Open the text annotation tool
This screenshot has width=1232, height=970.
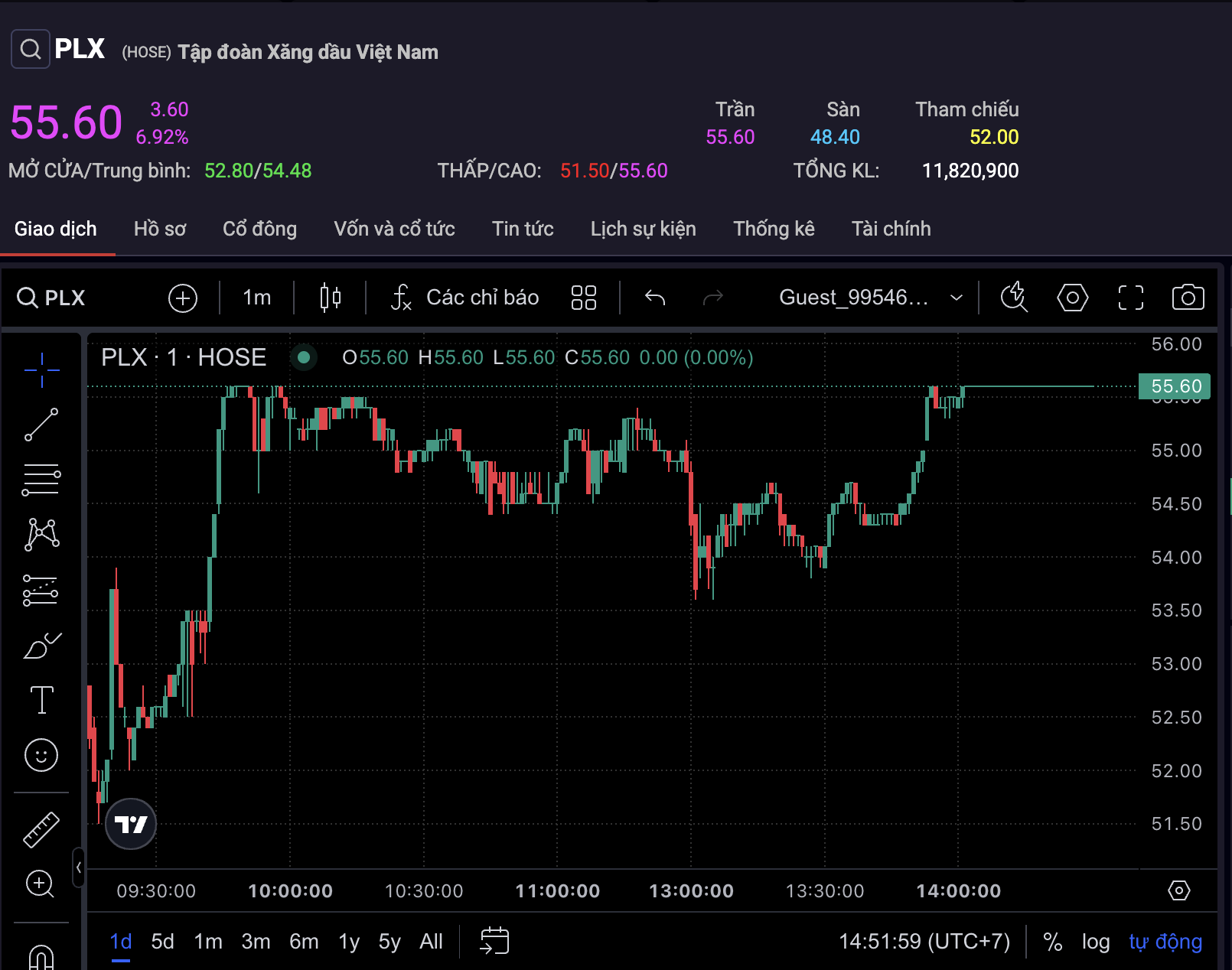point(41,700)
